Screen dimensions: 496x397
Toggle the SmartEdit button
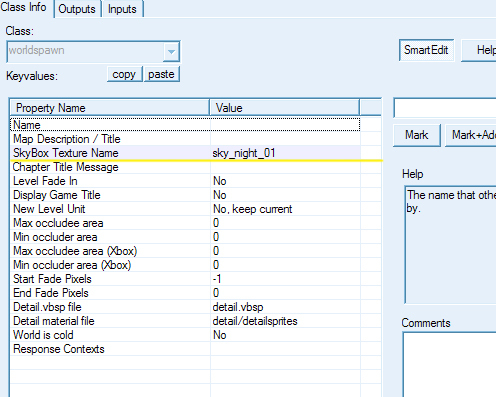pyautogui.click(x=426, y=50)
